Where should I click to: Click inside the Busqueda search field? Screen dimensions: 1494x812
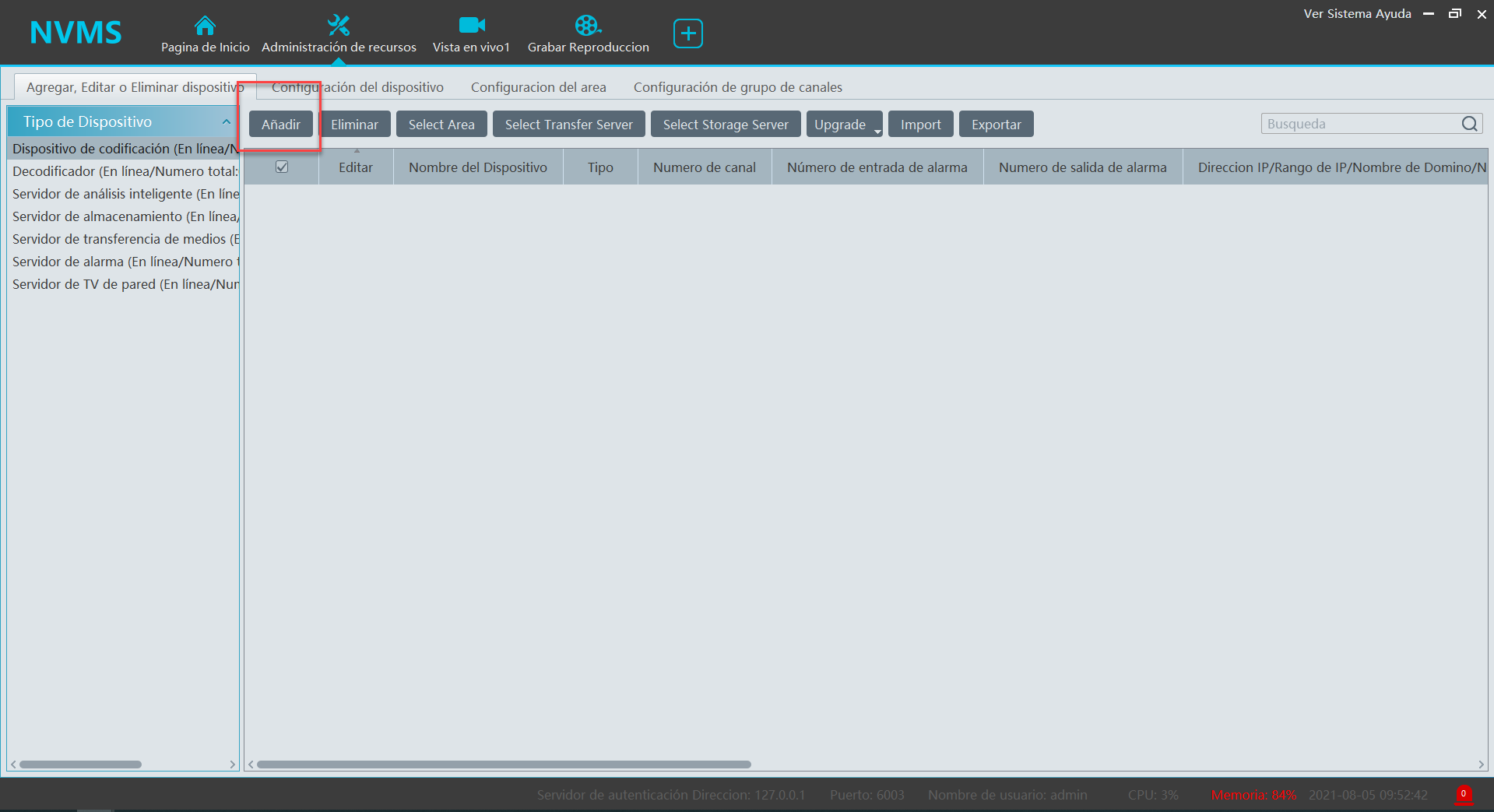tap(1359, 124)
